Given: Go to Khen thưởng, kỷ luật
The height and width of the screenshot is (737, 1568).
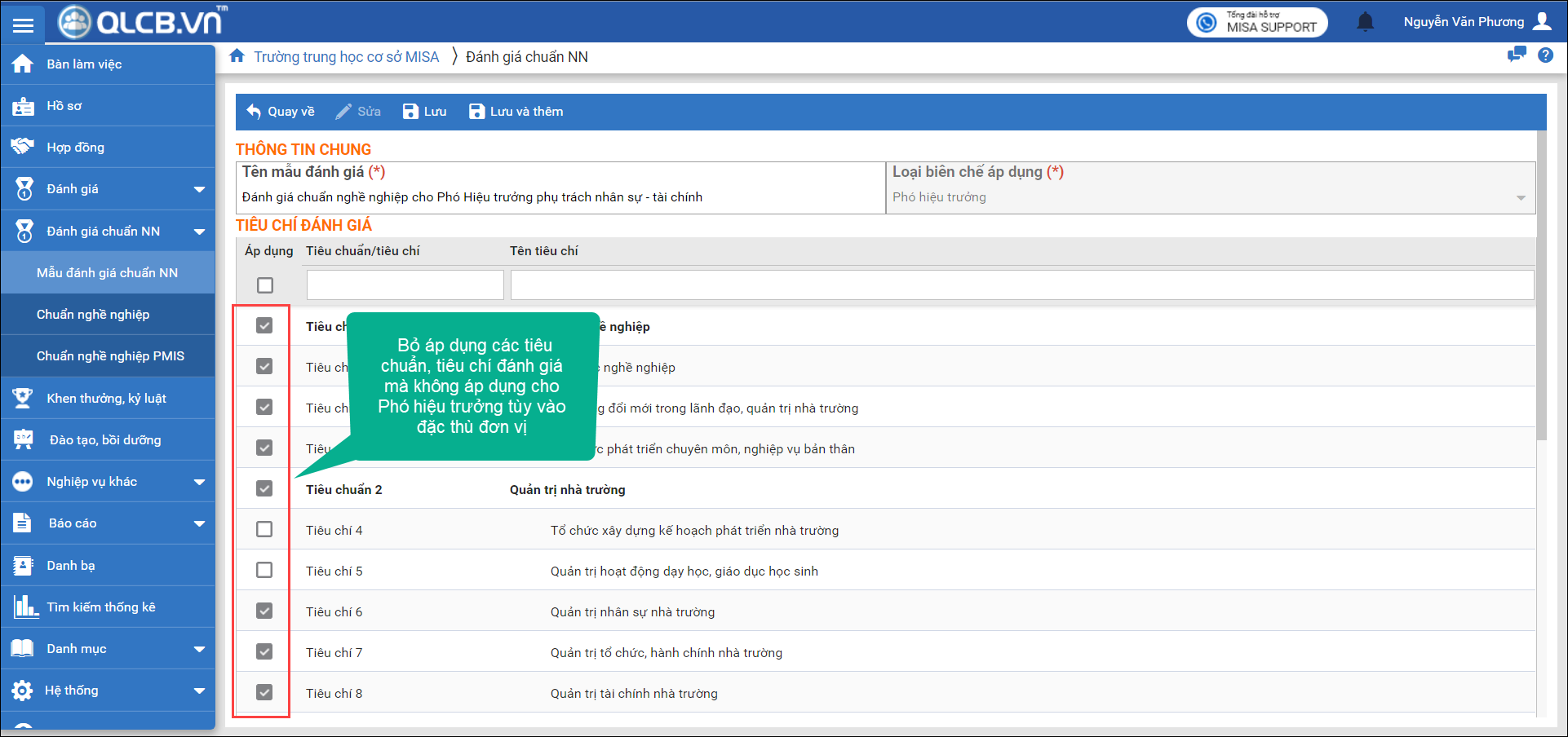Looking at the screenshot, I should pyautogui.click(x=106, y=399).
